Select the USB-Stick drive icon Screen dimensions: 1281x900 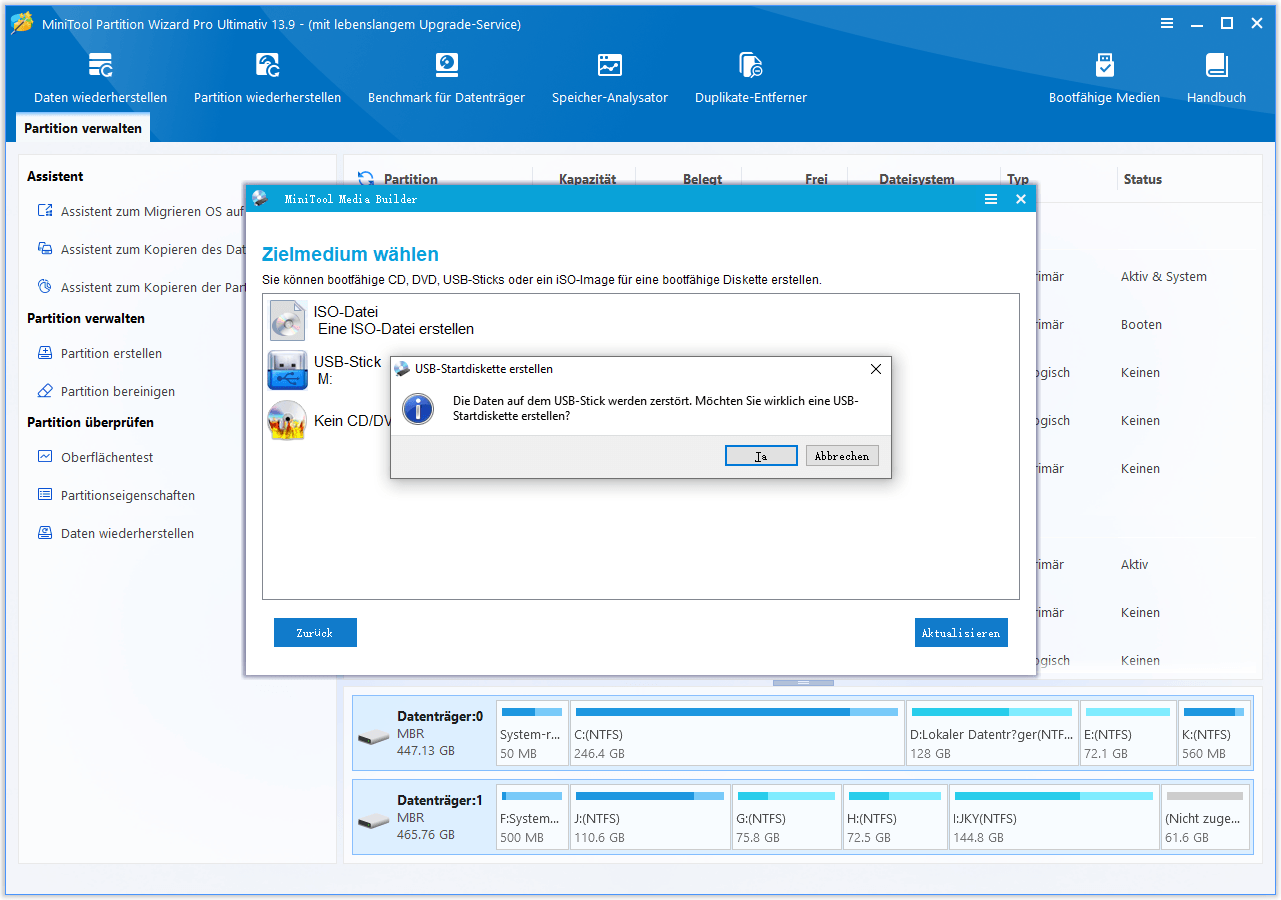pos(287,370)
